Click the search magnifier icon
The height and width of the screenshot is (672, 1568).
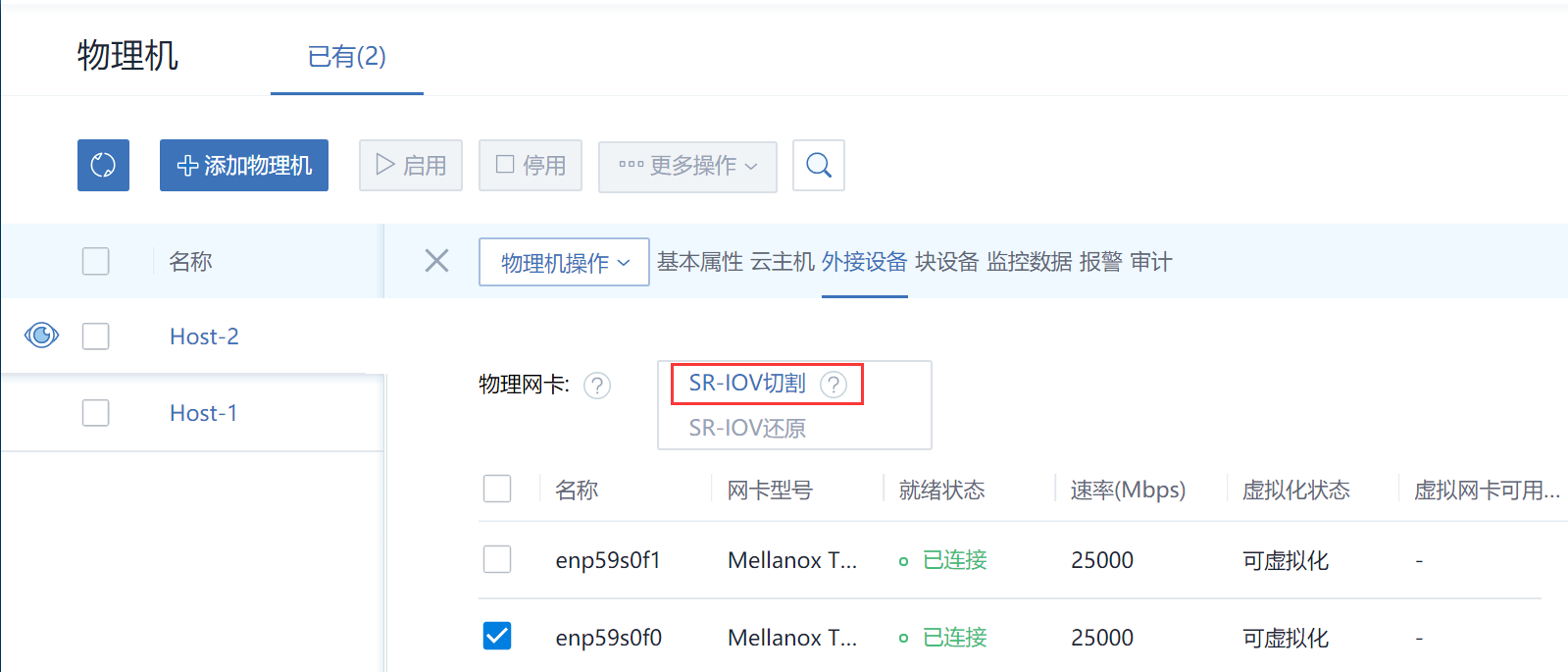point(818,166)
